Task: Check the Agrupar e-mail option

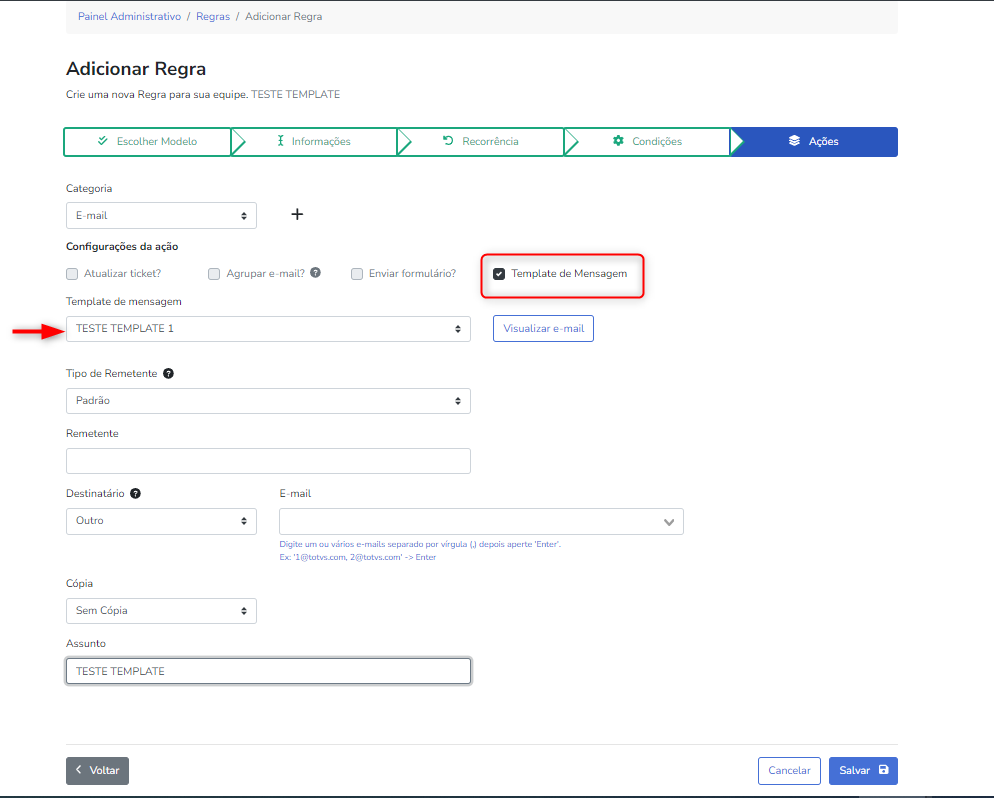Action: (x=214, y=274)
